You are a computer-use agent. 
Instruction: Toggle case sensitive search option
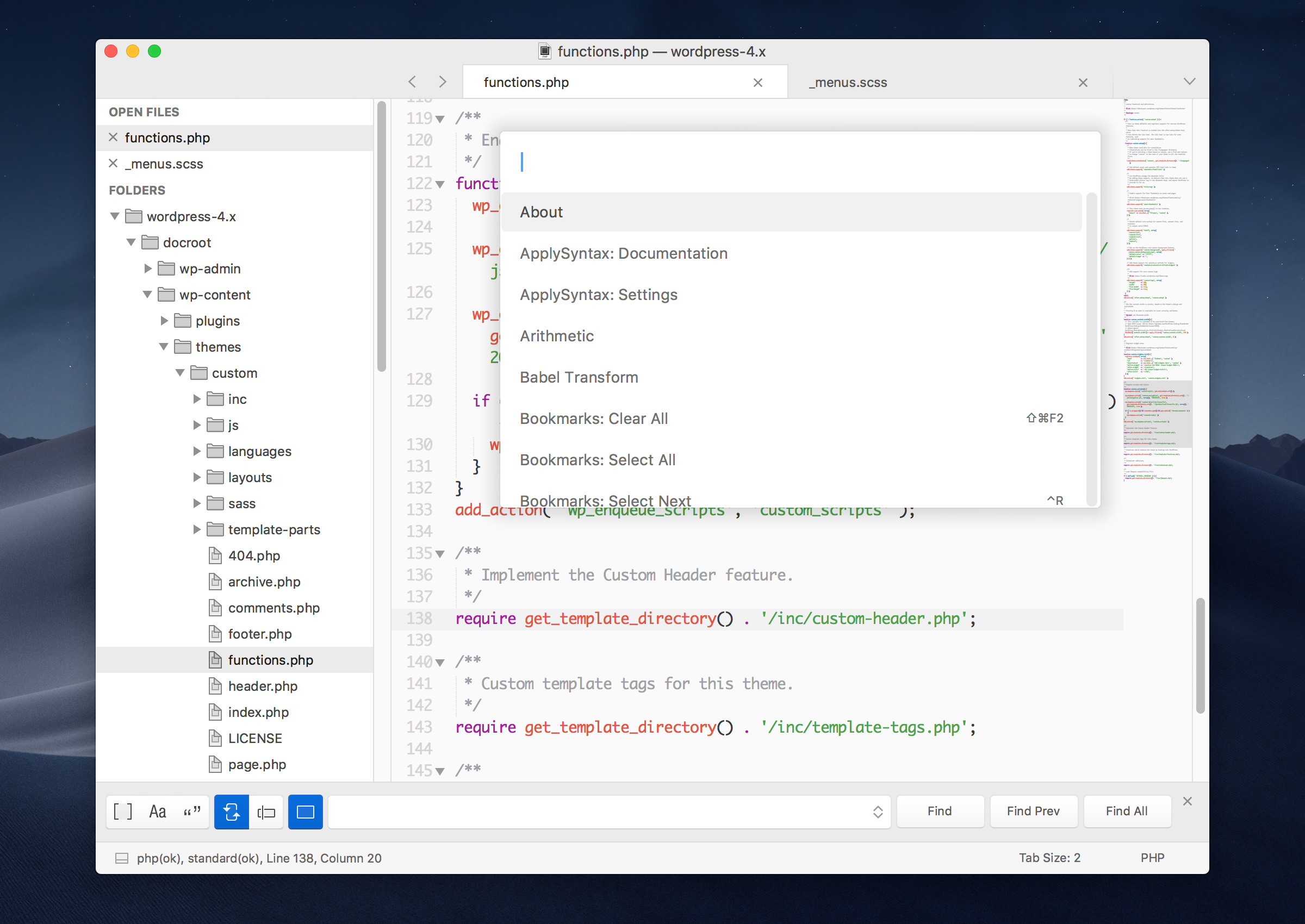tap(158, 811)
